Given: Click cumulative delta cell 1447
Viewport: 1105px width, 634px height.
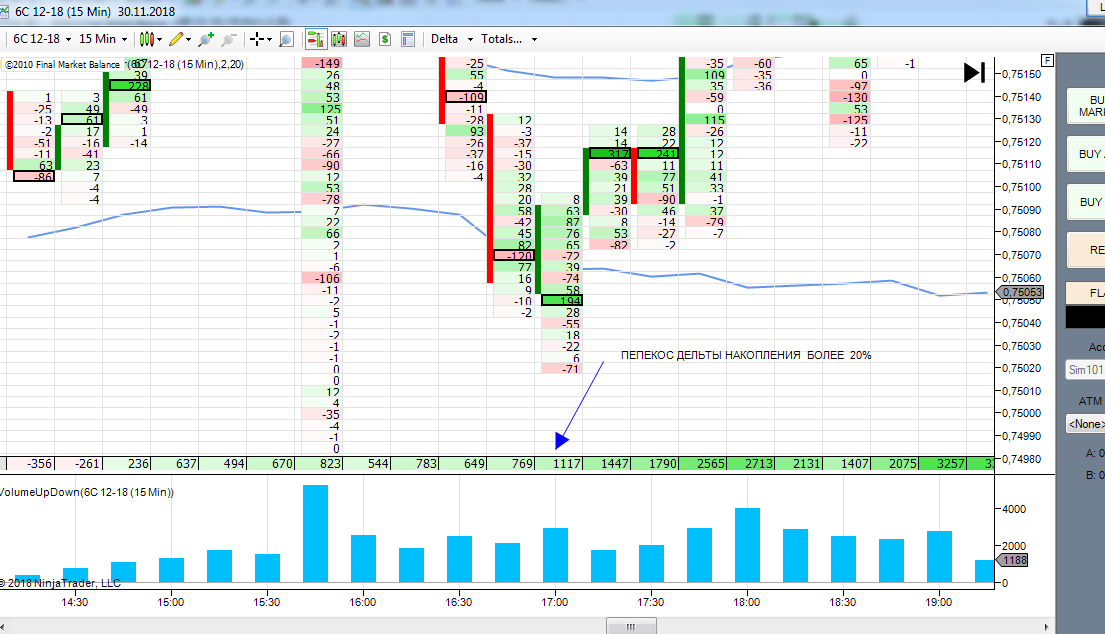Looking at the screenshot, I should pyautogui.click(x=607, y=464).
